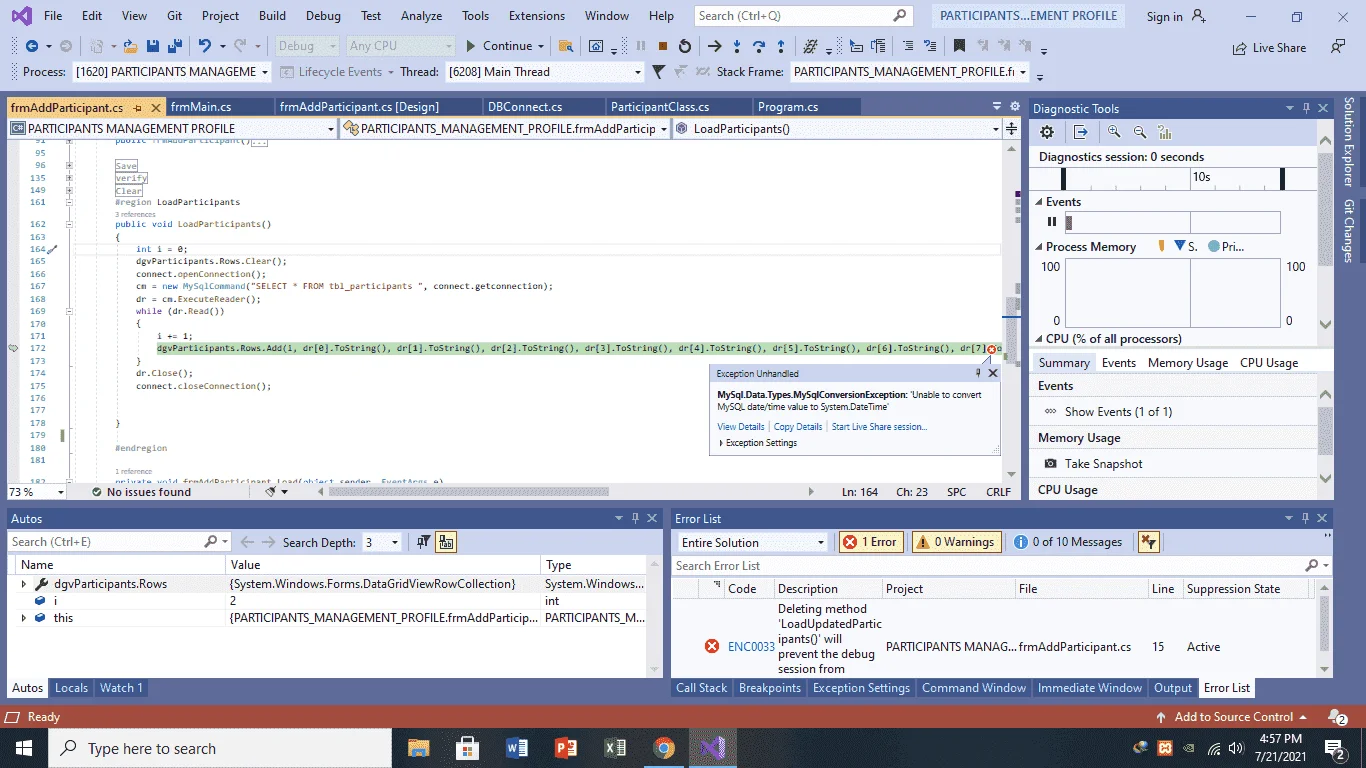The height and width of the screenshot is (768, 1366).
Task: Click the ENC0033 error code link
Action: (751, 647)
